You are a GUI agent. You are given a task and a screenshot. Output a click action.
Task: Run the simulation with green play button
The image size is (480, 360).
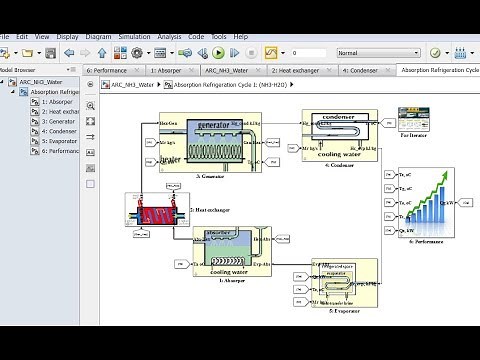click(218, 53)
